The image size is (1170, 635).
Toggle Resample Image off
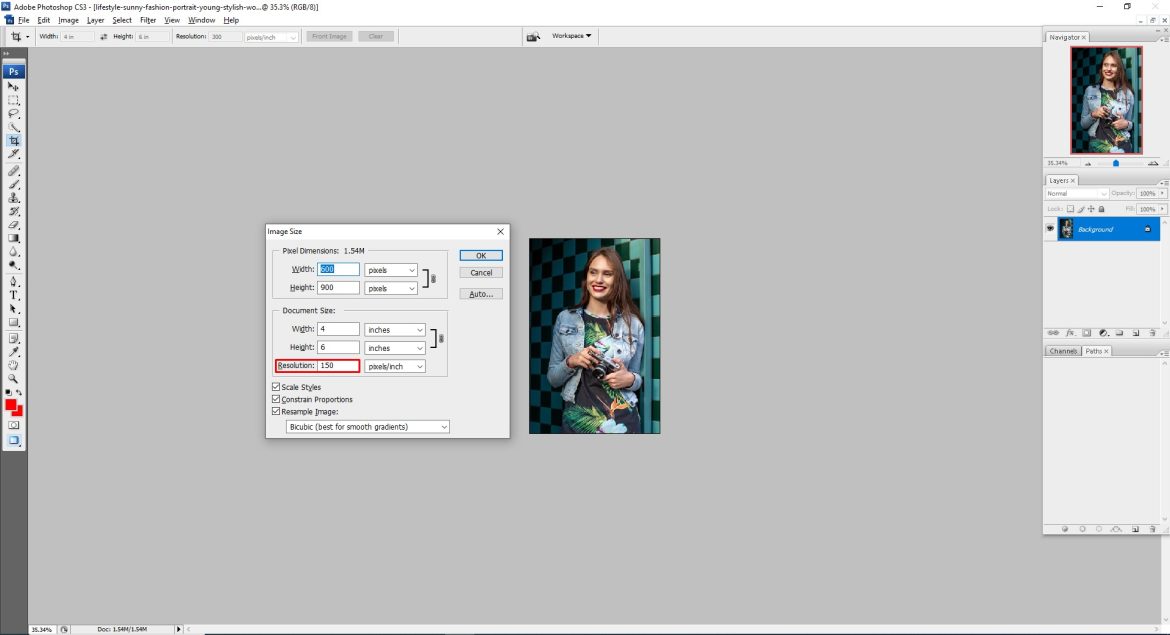tap(275, 411)
